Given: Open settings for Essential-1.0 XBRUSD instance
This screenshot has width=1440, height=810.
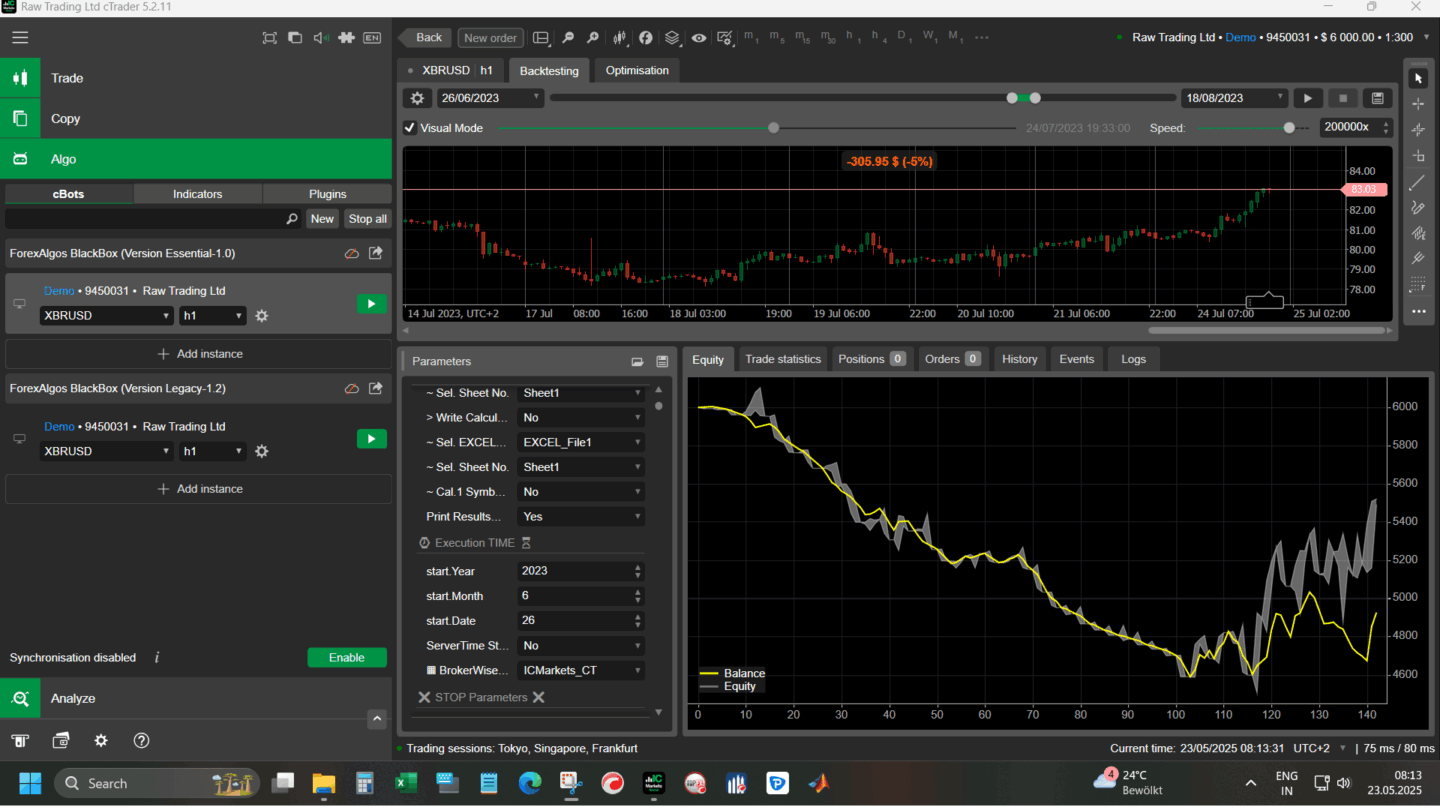Looking at the screenshot, I should coord(261,316).
